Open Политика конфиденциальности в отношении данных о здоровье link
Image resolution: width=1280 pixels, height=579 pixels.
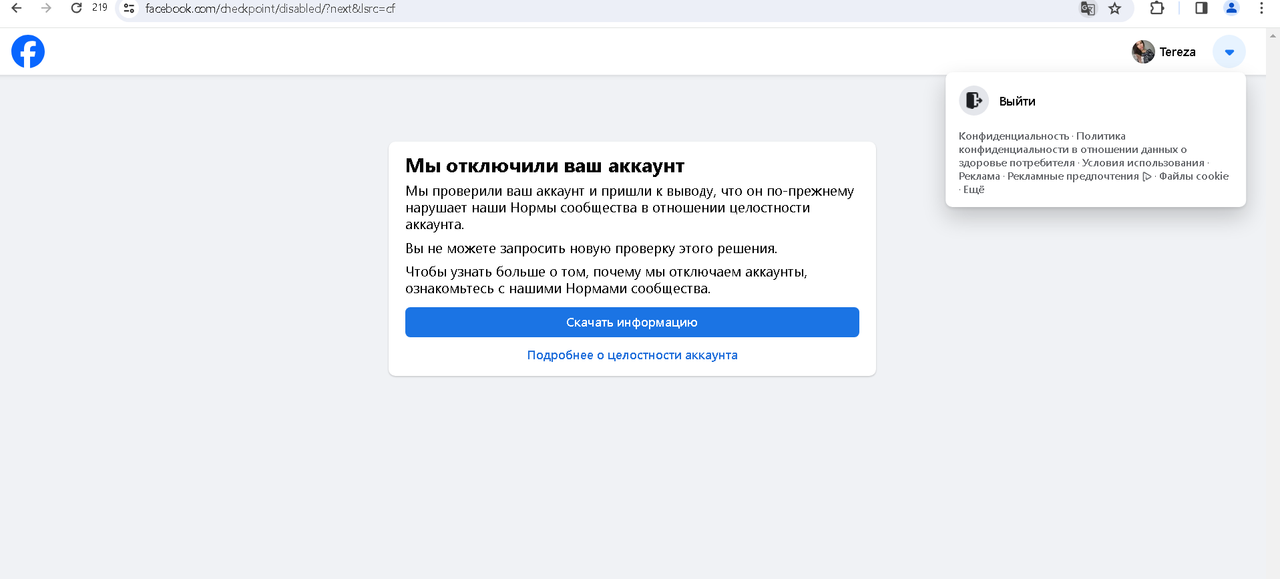pyautogui.click(x=1073, y=149)
